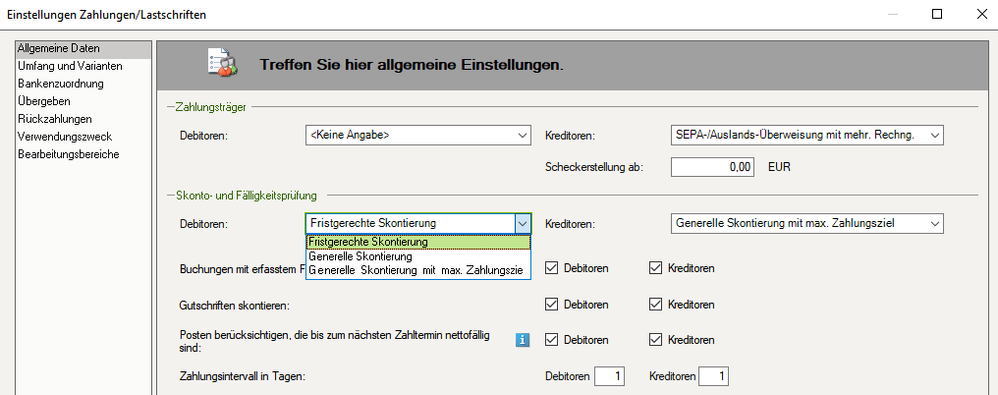
Task: Toggle Kreditoren checkbox for Posten berücksichtigen
Action: coord(656,340)
